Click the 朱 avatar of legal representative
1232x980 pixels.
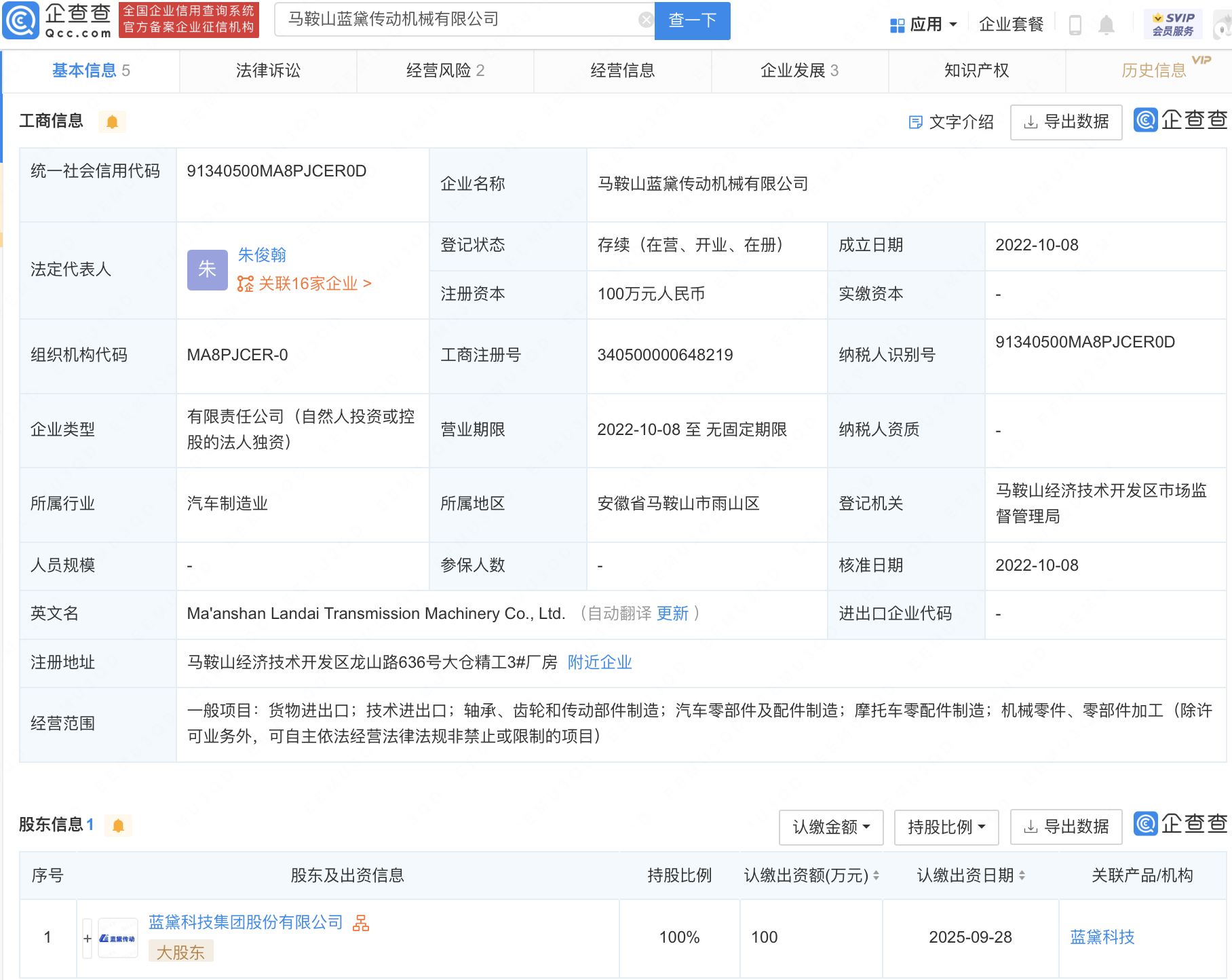click(x=207, y=269)
